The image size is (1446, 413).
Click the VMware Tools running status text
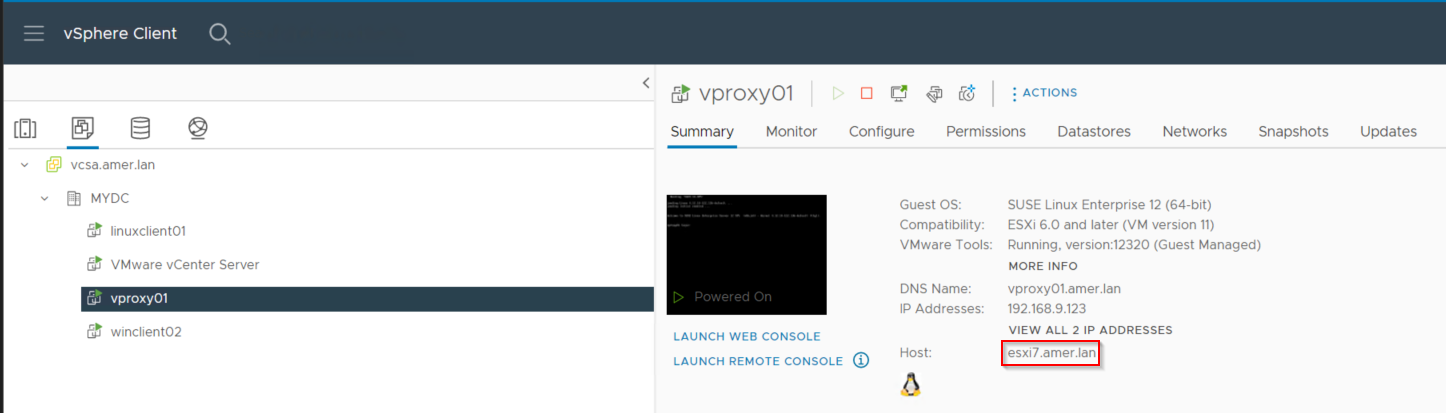pos(1134,244)
